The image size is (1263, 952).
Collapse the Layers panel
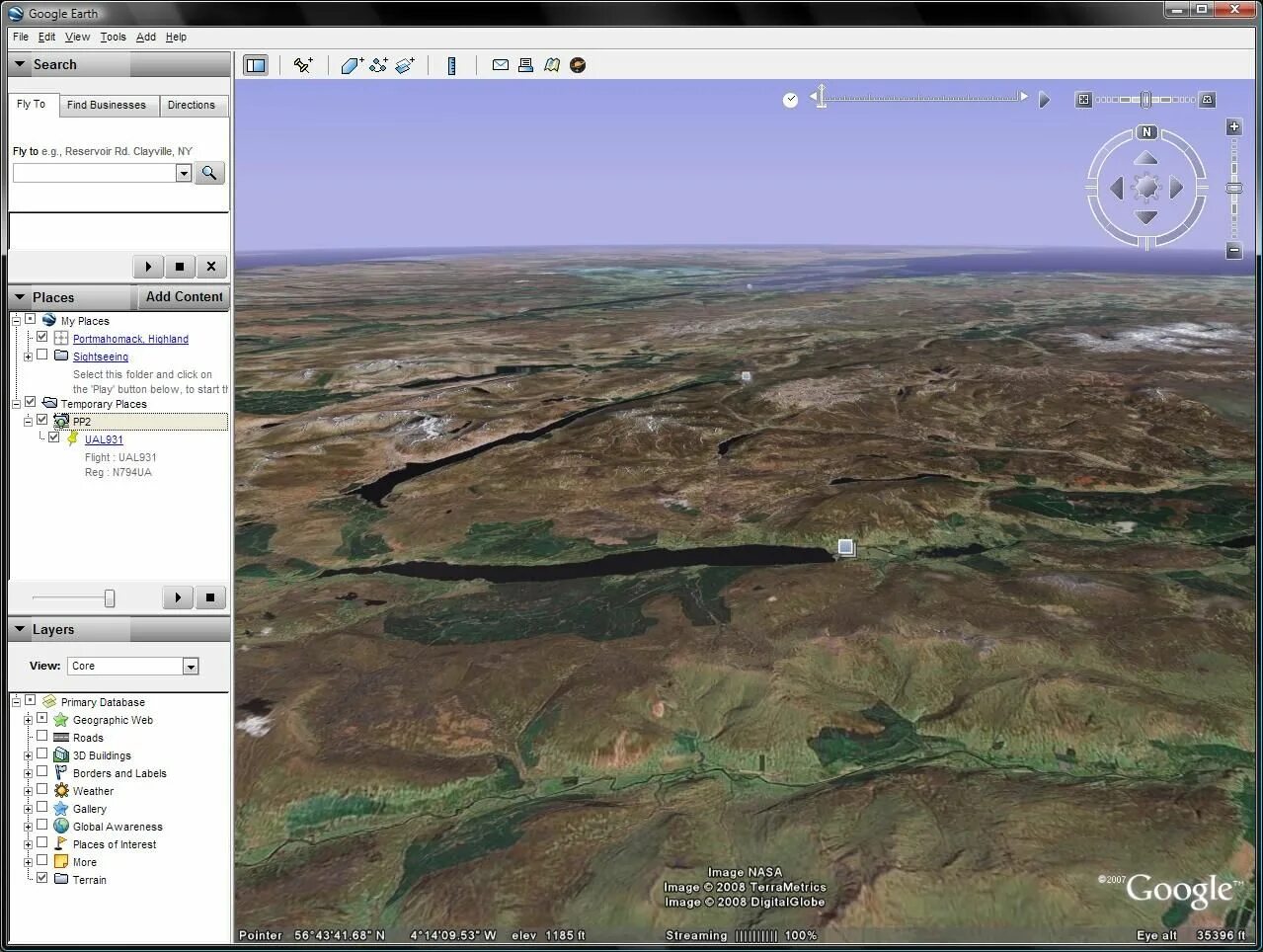(x=20, y=629)
